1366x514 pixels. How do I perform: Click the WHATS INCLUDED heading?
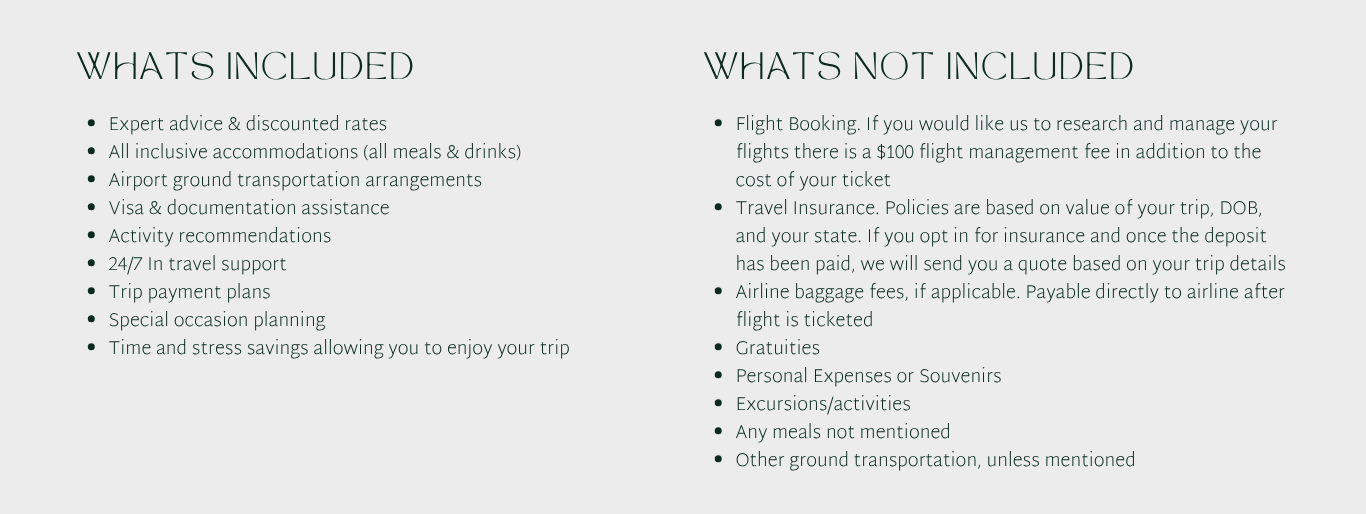pos(245,67)
